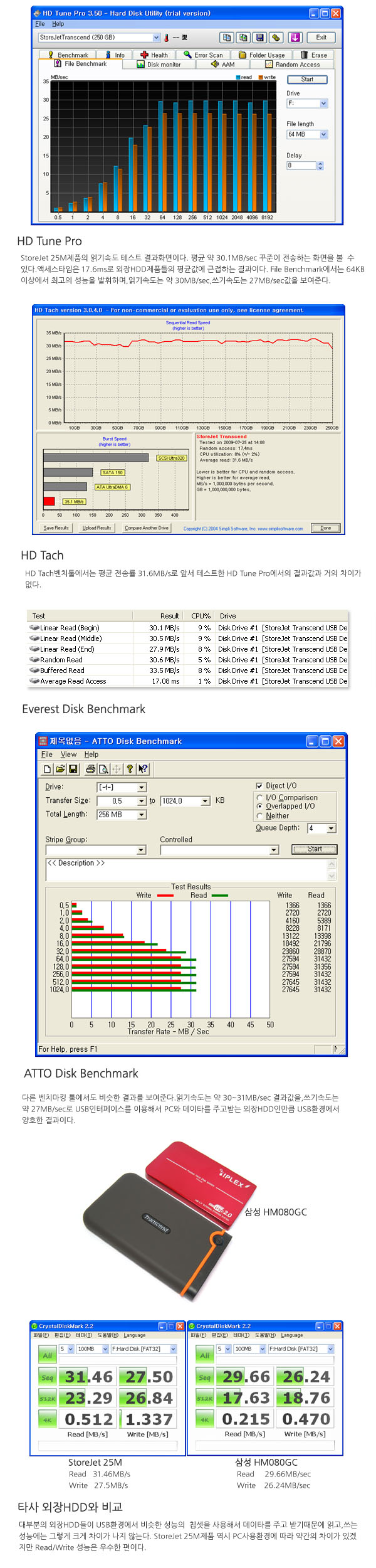Click the Start button in HD Tune
Image resolution: width=376 pixels, height=1568 pixels.
click(x=307, y=80)
